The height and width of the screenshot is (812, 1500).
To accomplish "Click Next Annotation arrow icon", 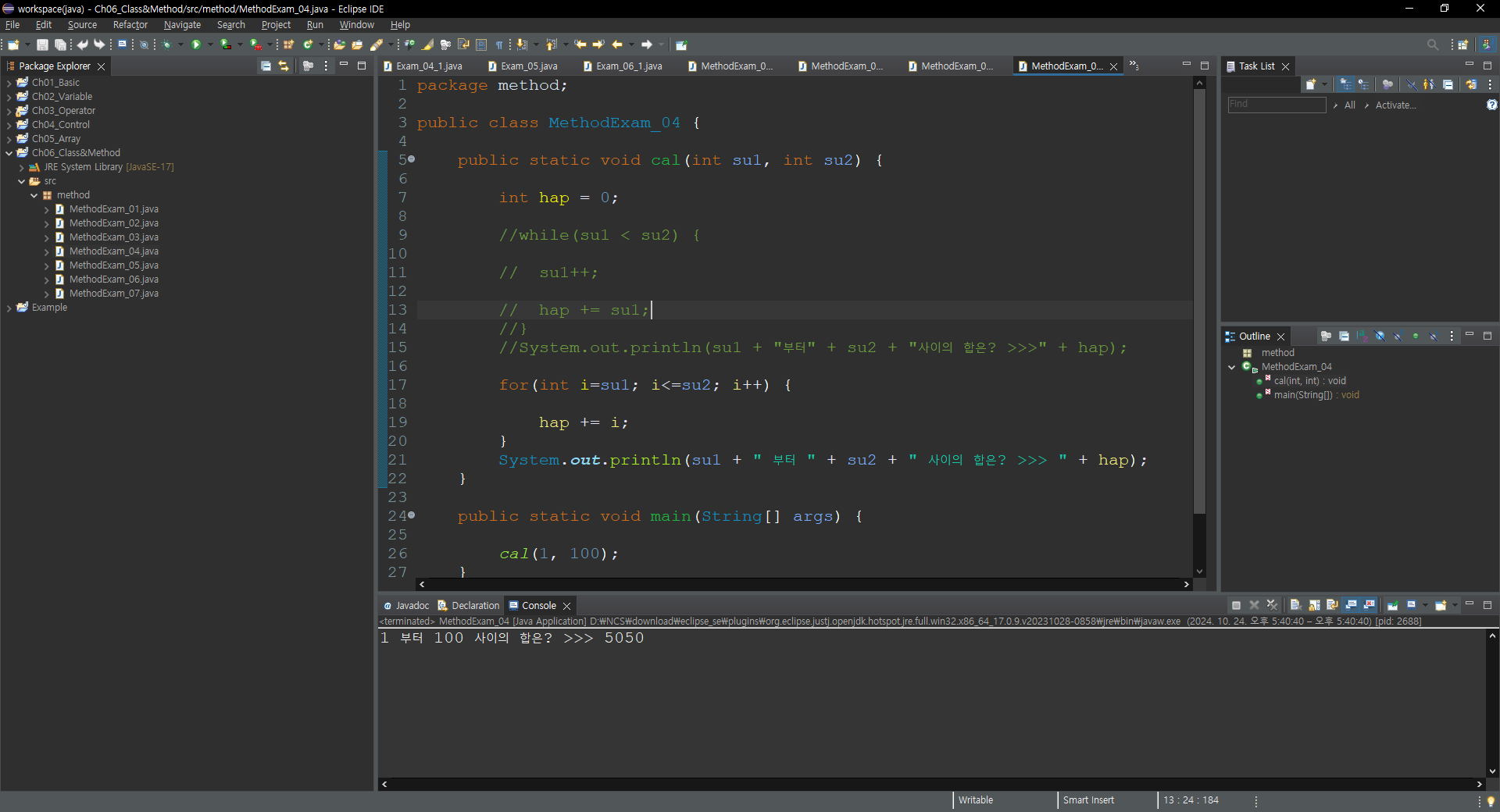I will pyautogui.click(x=521, y=45).
